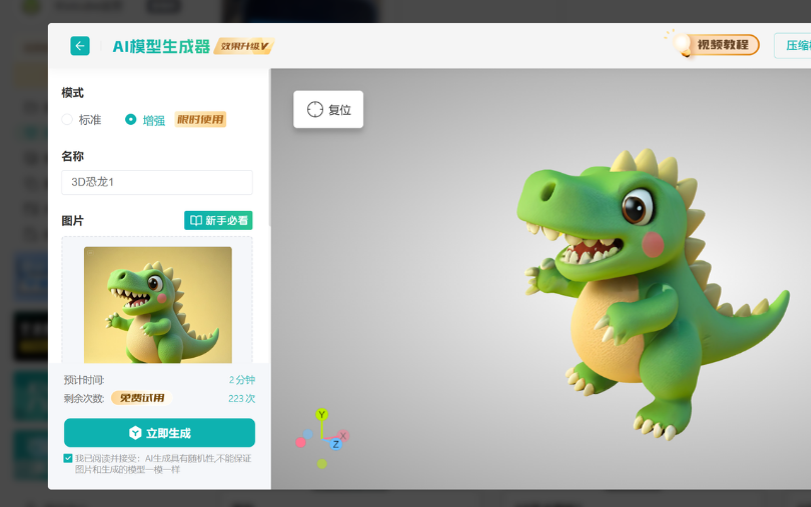
Task: Click the 剩余次数 label
Action: [84, 398]
